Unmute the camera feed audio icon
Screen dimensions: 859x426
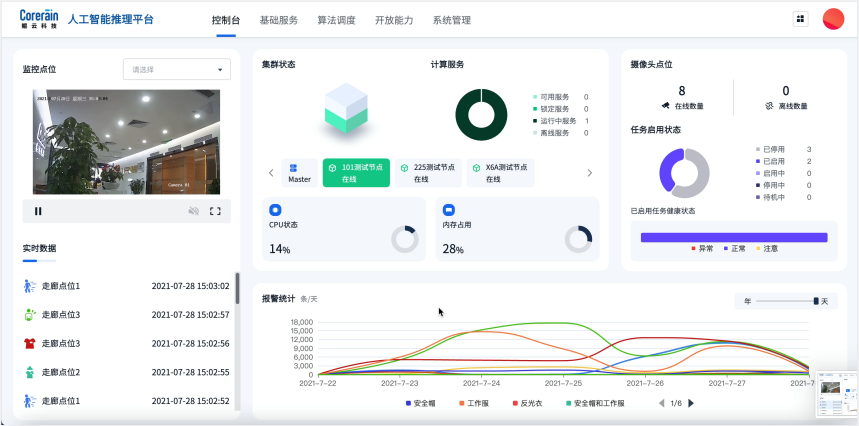tap(193, 211)
